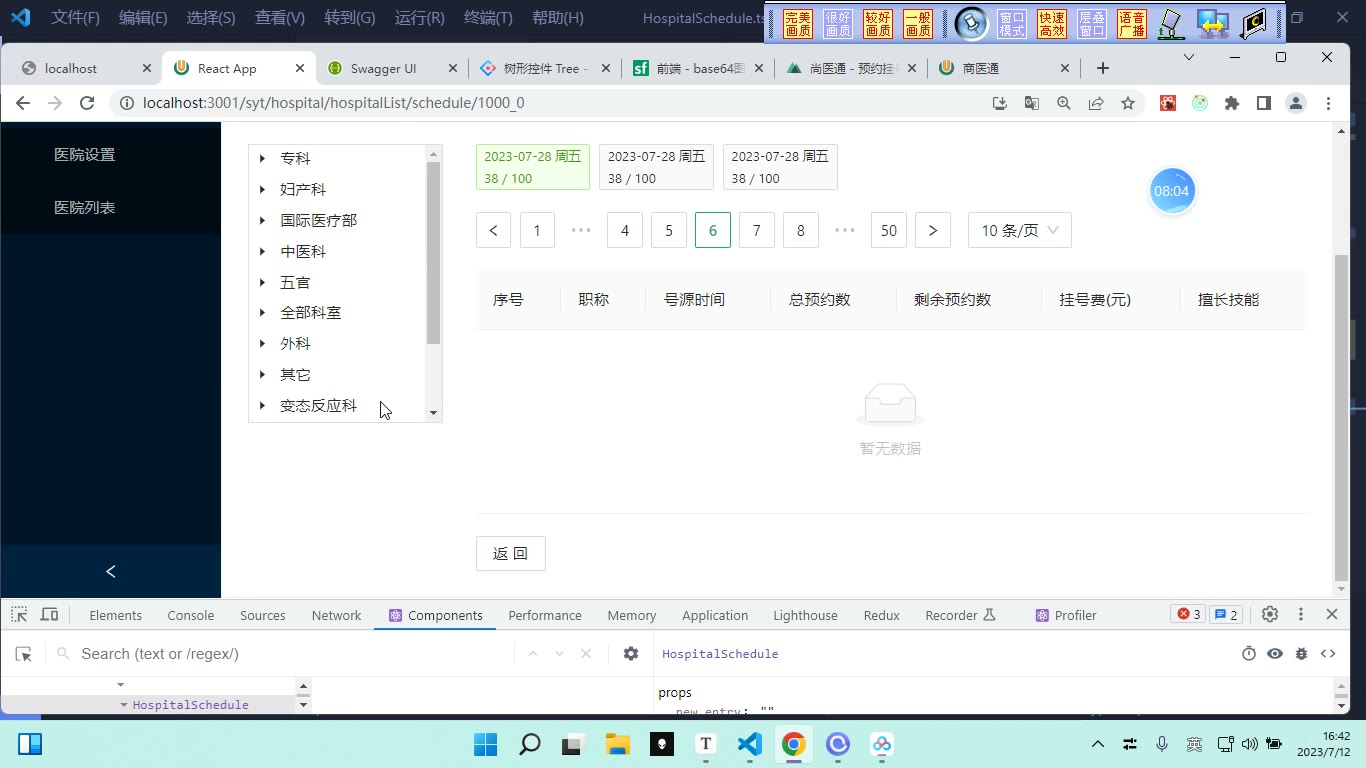Viewport: 1366px width, 768px height.
Task: Click the eye icon for HospitalSchedule component
Action: [1275, 654]
